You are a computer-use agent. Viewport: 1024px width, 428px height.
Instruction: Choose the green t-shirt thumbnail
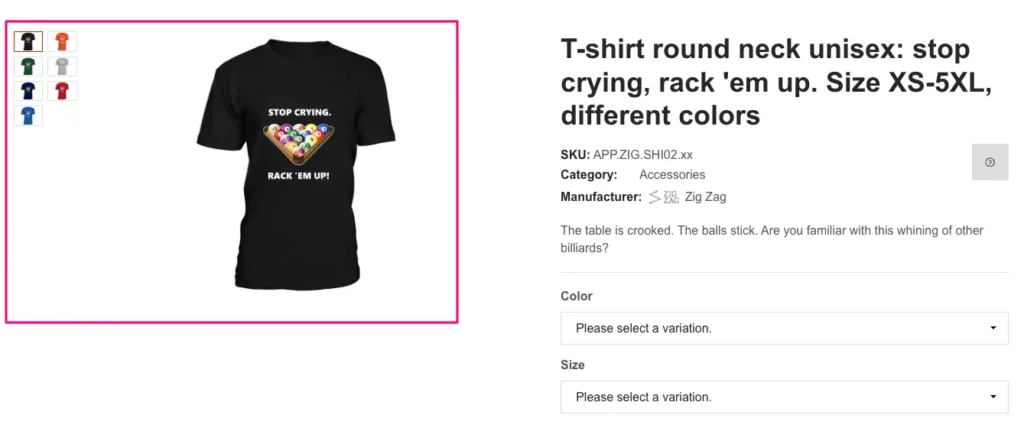click(28, 67)
